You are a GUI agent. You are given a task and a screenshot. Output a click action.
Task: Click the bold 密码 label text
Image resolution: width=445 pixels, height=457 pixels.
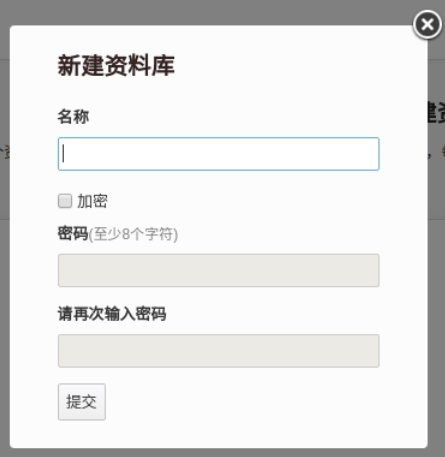(73, 233)
